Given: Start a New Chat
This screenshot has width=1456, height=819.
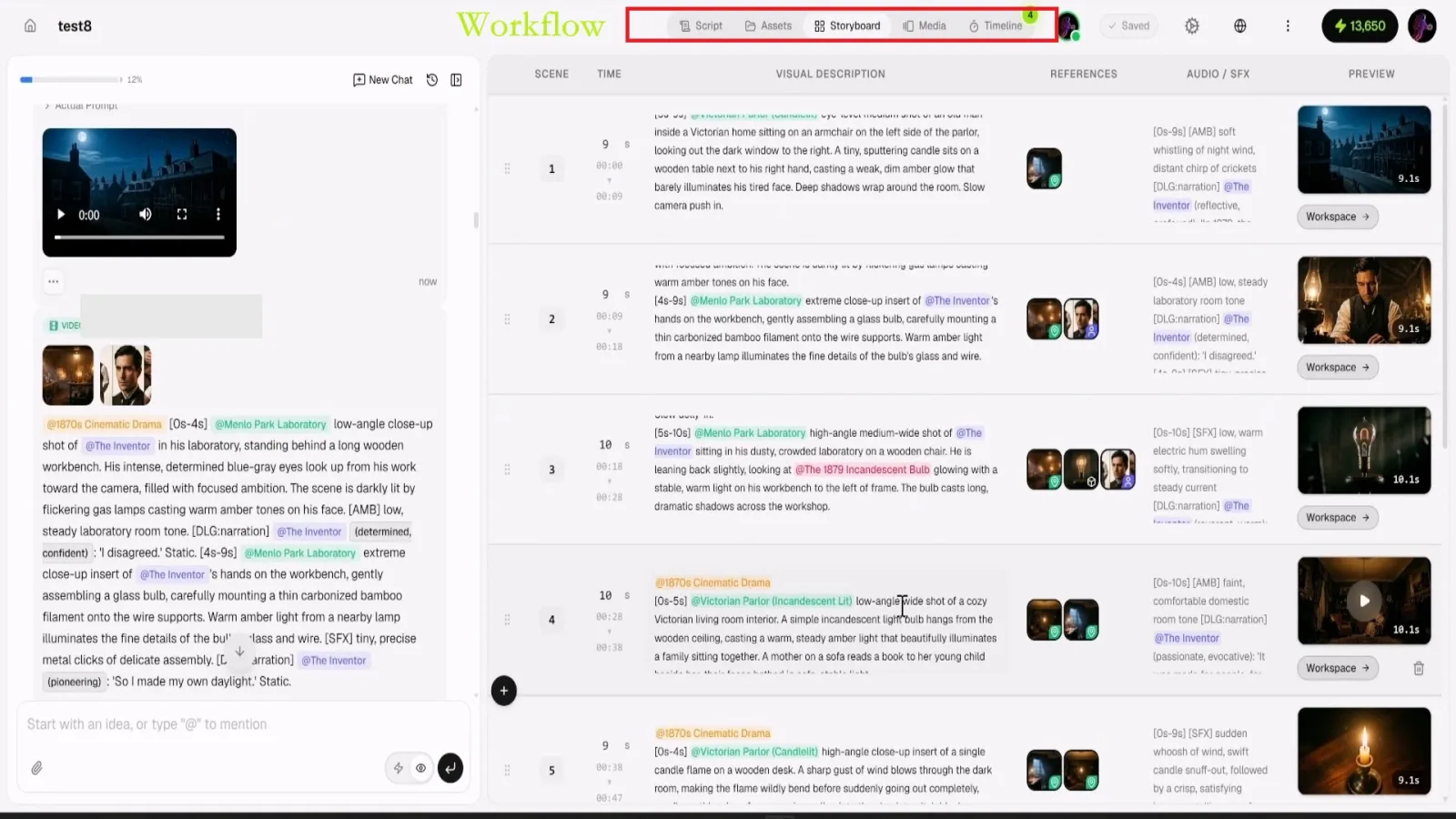Looking at the screenshot, I should tap(383, 80).
